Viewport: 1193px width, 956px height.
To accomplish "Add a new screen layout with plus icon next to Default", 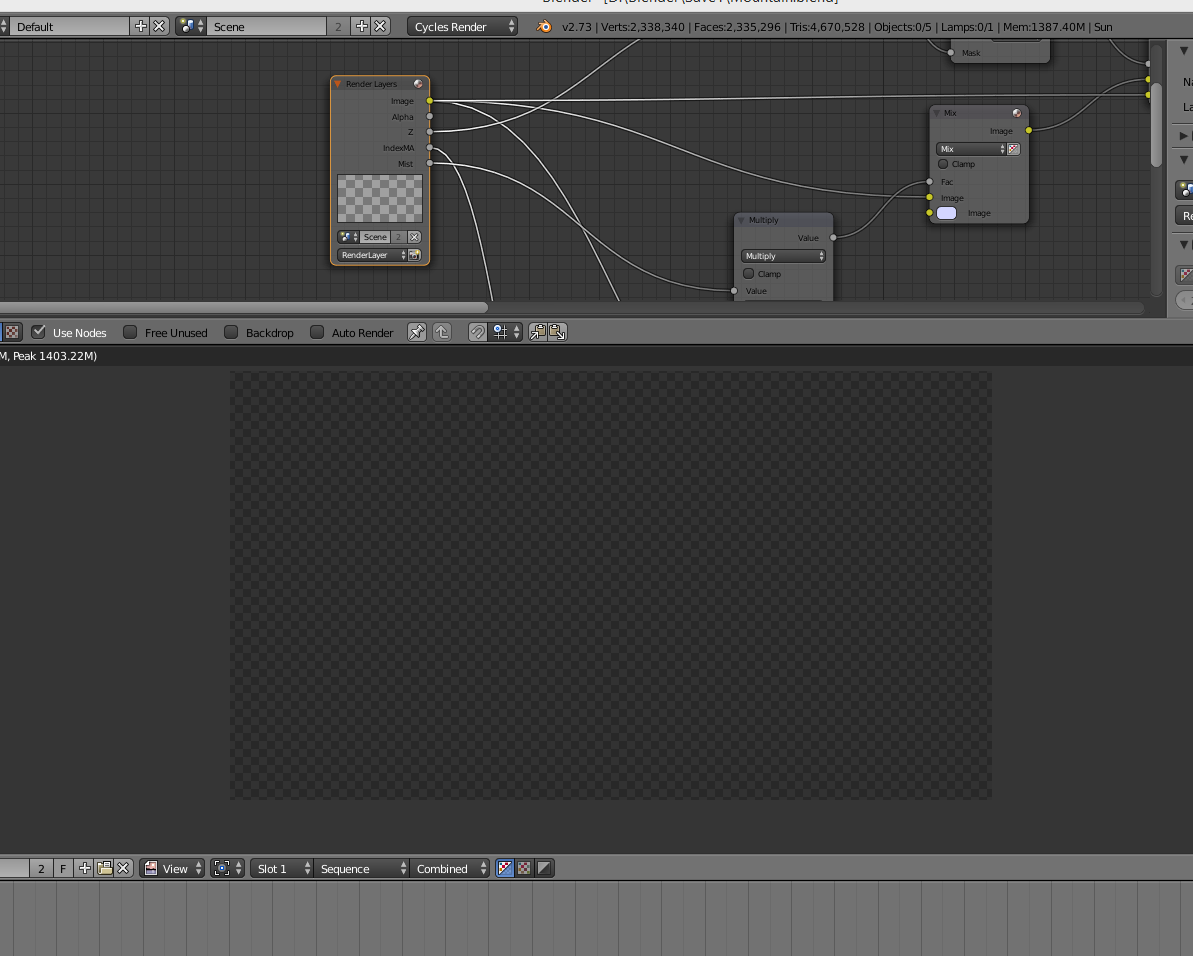I will pos(141,27).
